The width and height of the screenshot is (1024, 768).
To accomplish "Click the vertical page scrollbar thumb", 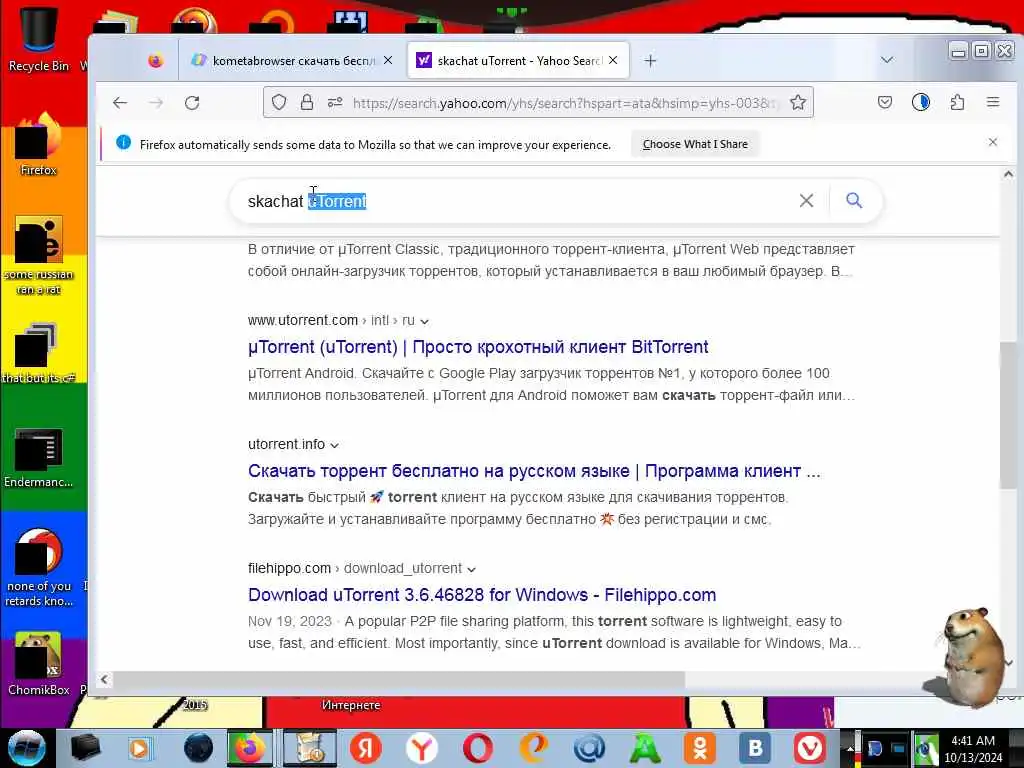I will 1008,414.
